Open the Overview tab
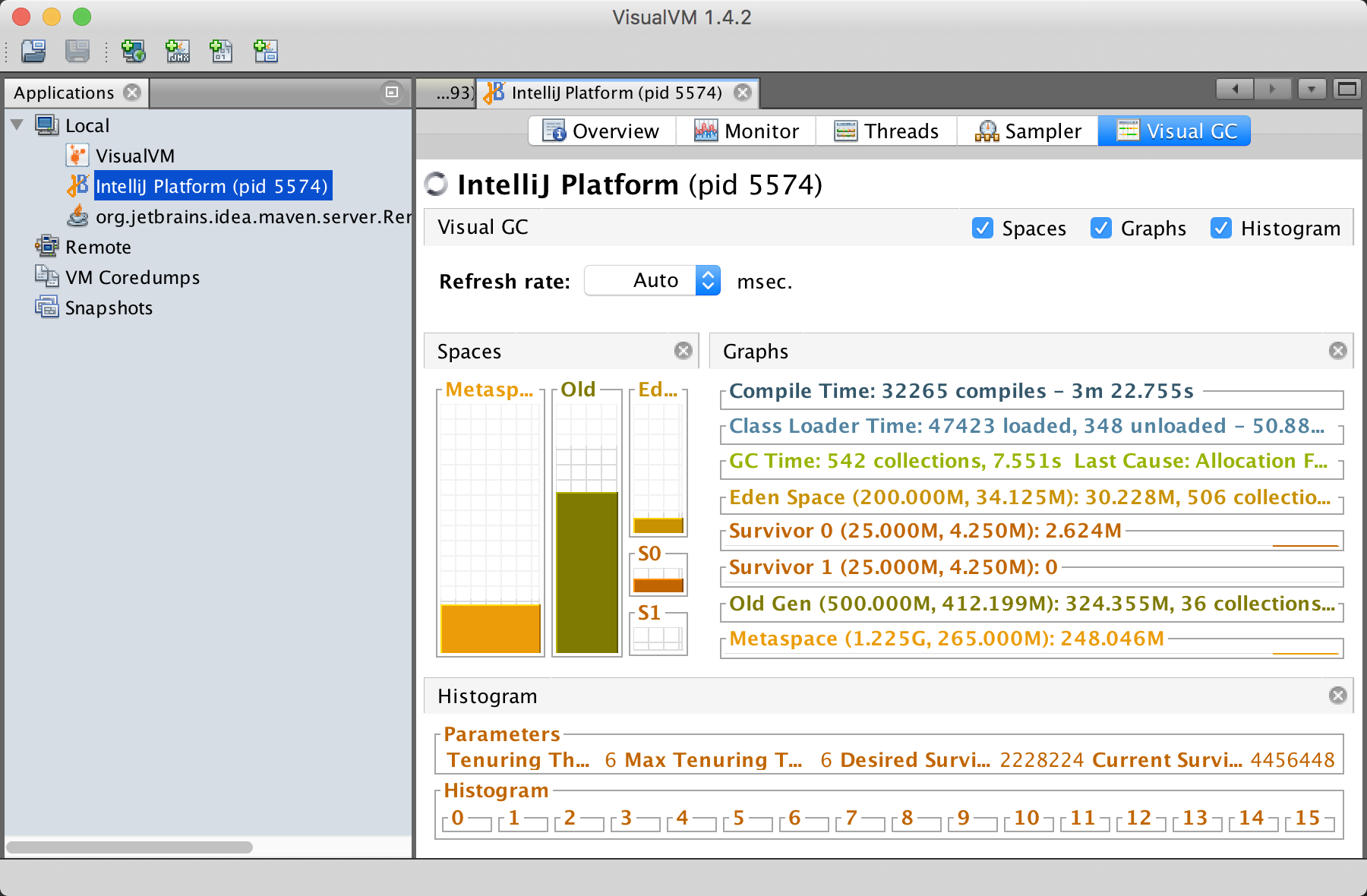The width and height of the screenshot is (1367, 896). [601, 131]
